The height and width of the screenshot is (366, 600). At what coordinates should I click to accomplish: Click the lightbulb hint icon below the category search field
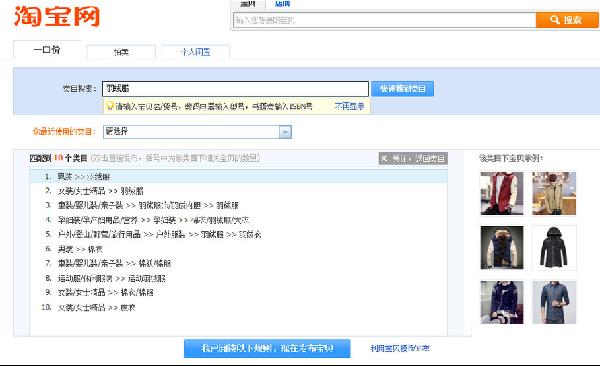coord(110,105)
